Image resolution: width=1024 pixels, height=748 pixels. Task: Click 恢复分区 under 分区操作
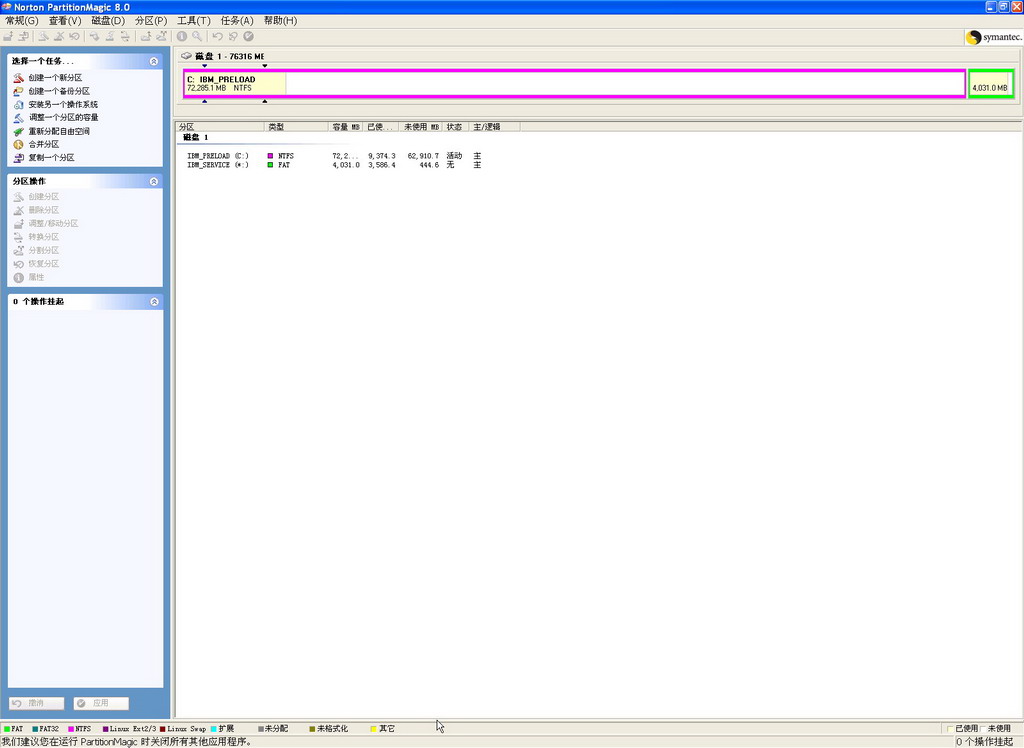pyautogui.click(x=43, y=264)
